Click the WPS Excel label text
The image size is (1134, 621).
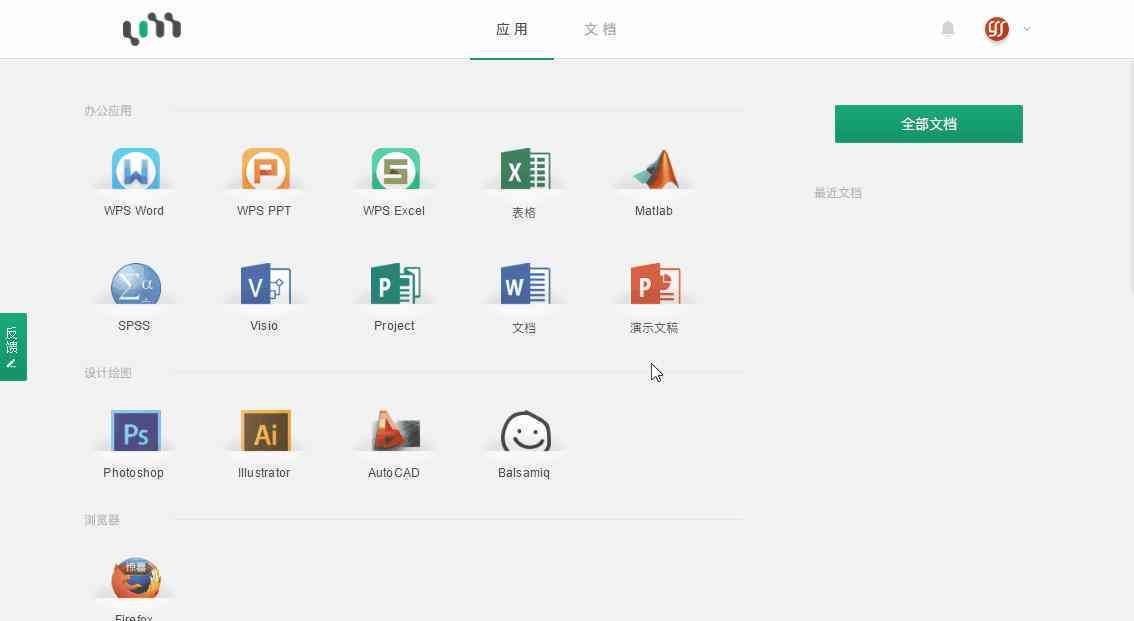pos(394,210)
